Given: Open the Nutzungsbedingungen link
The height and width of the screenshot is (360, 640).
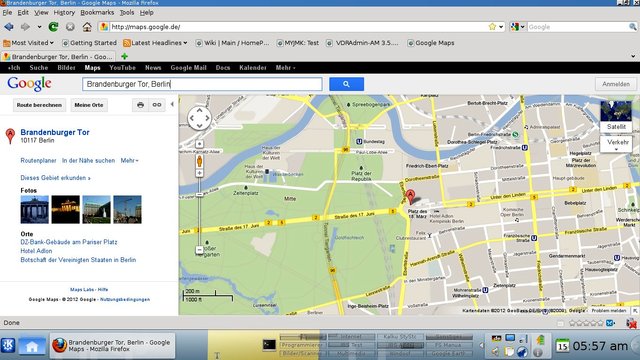Looking at the screenshot, I should pyautogui.click(x=125, y=299).
